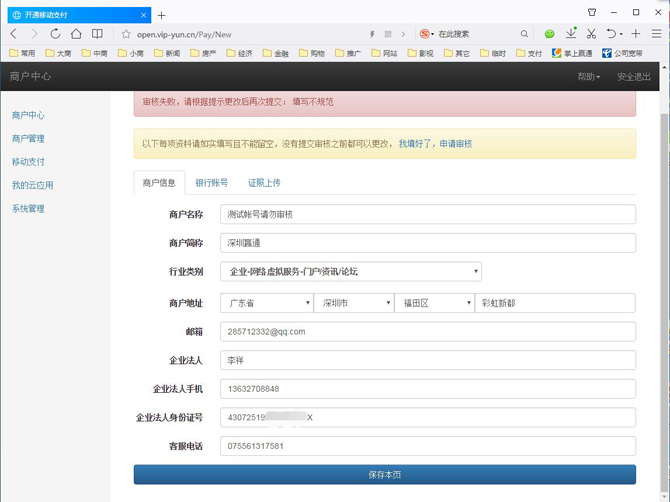Screen dimensions: 670x502
Task: Switch to the 银行账号 tab
Action: [211, 183]
